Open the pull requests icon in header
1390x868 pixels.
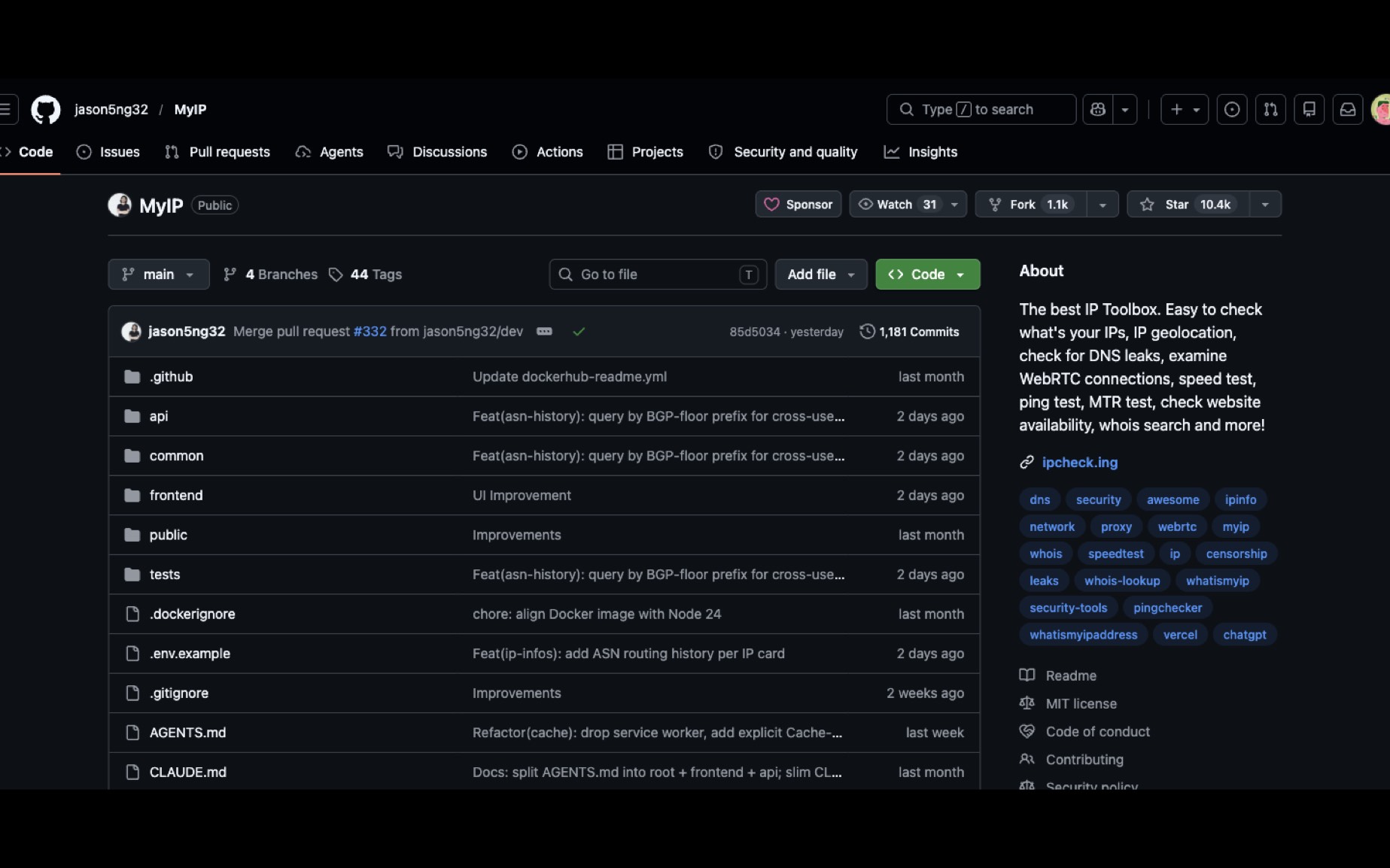point(1270,110)
